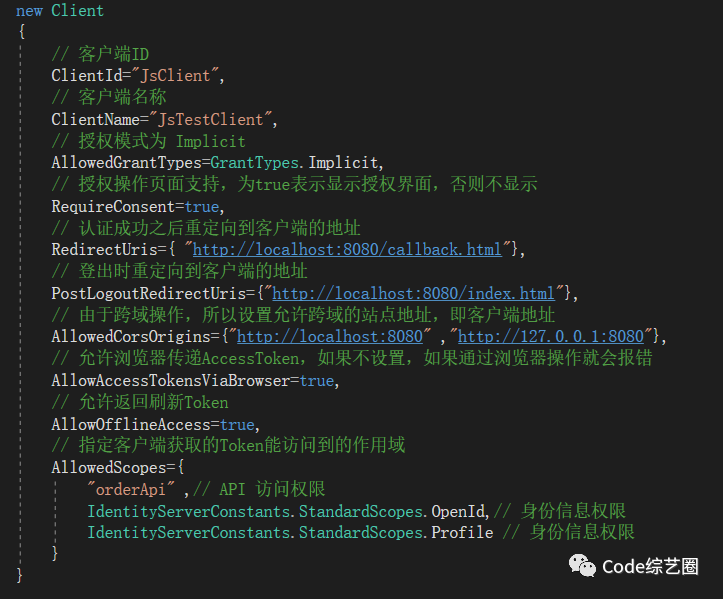This screenshot has width=723, height=599.
Task: Click the comment "// API 访问权限"
Action: (x=259, y=489)
